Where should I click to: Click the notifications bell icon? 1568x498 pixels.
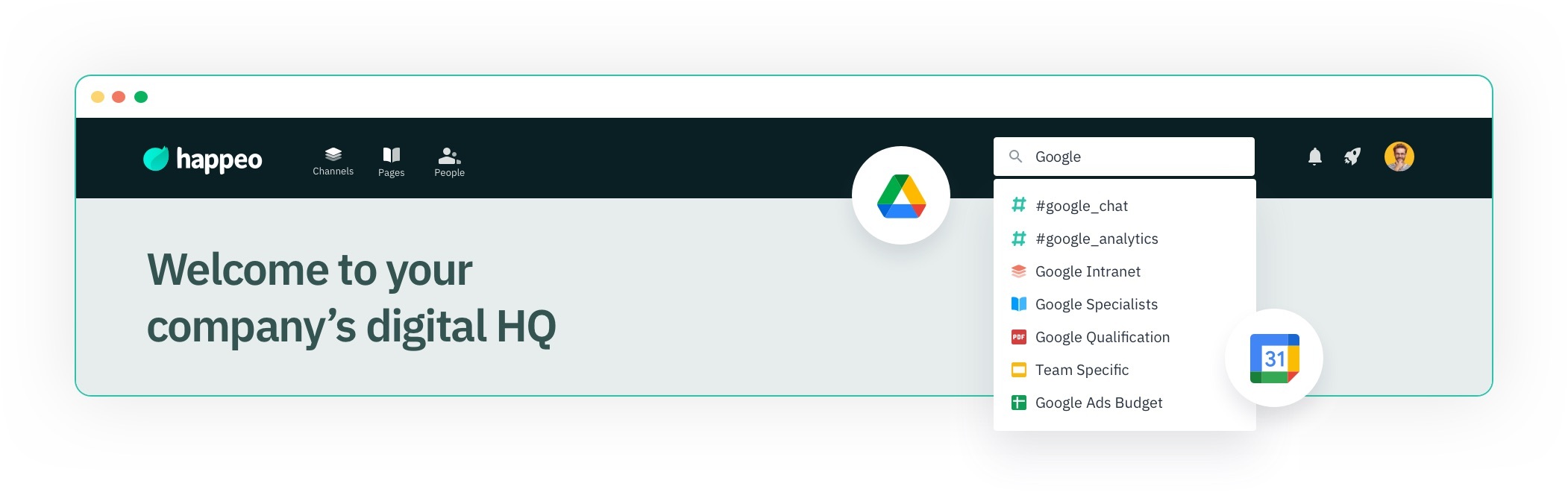click(1314, 157)
